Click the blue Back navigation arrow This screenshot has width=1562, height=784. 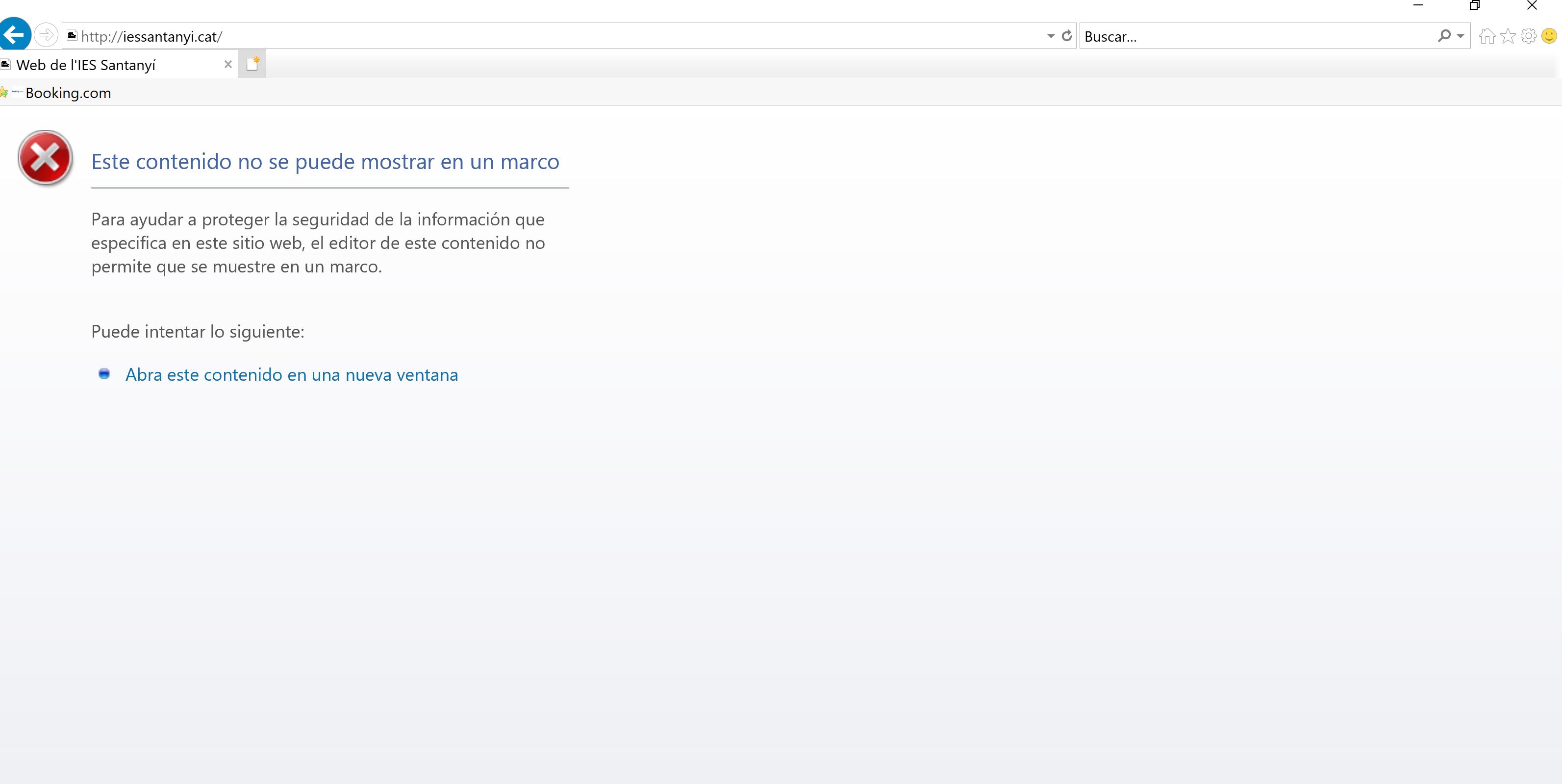point(15,34)
